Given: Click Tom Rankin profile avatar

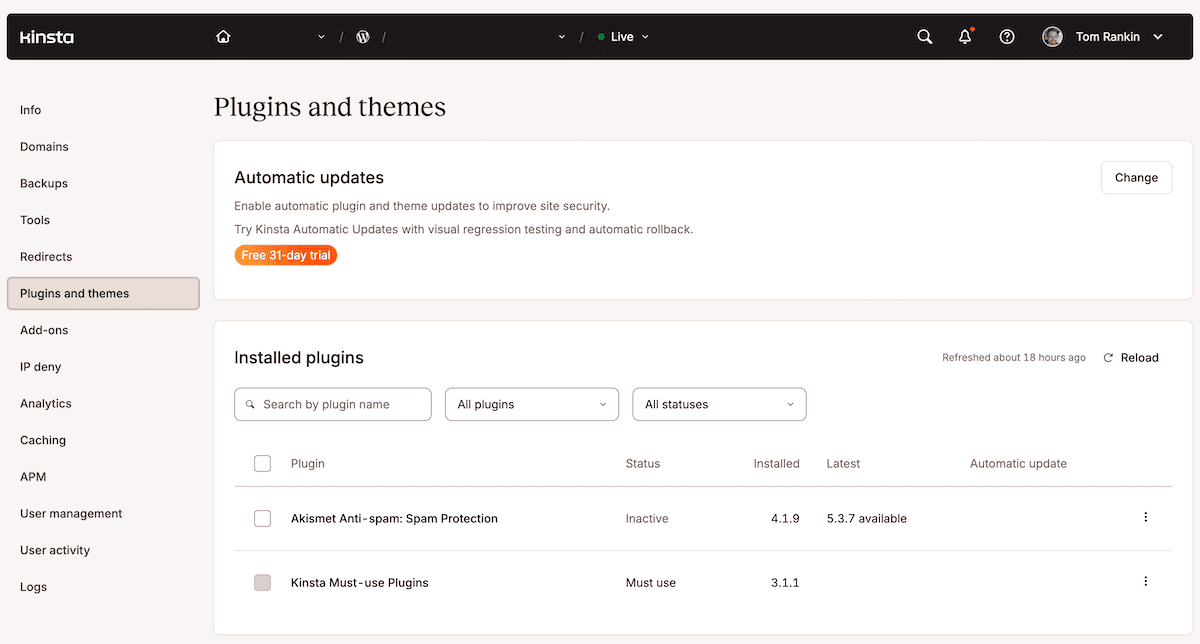Looking at the screenshot, I should pos(1052,37).
